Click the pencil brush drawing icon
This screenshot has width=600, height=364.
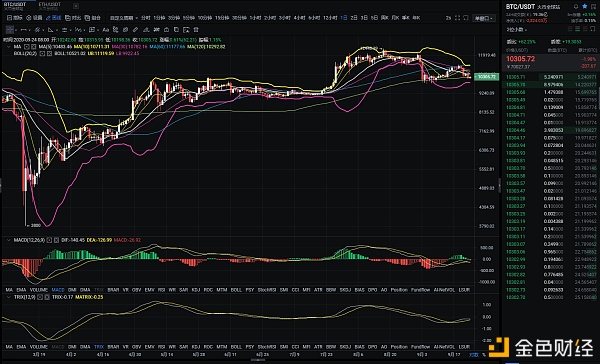coord(135,29)
